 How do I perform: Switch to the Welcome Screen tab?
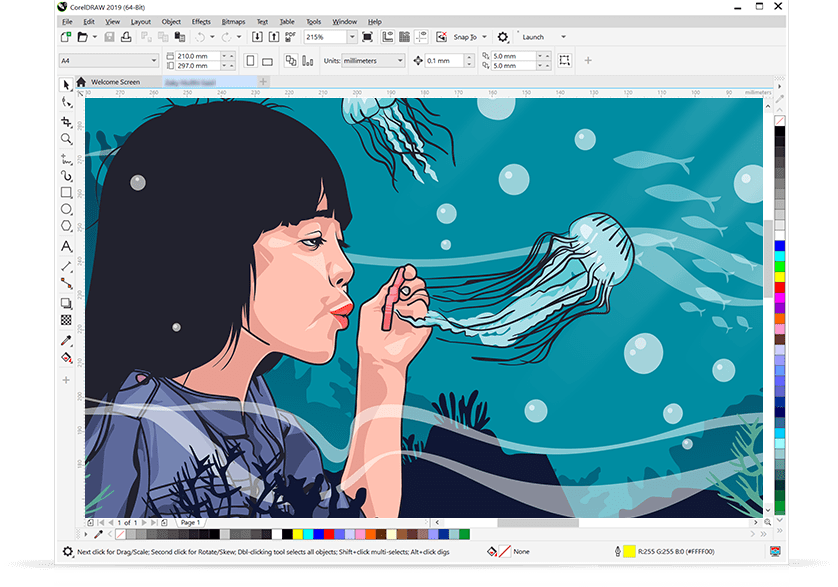point(115,81)
